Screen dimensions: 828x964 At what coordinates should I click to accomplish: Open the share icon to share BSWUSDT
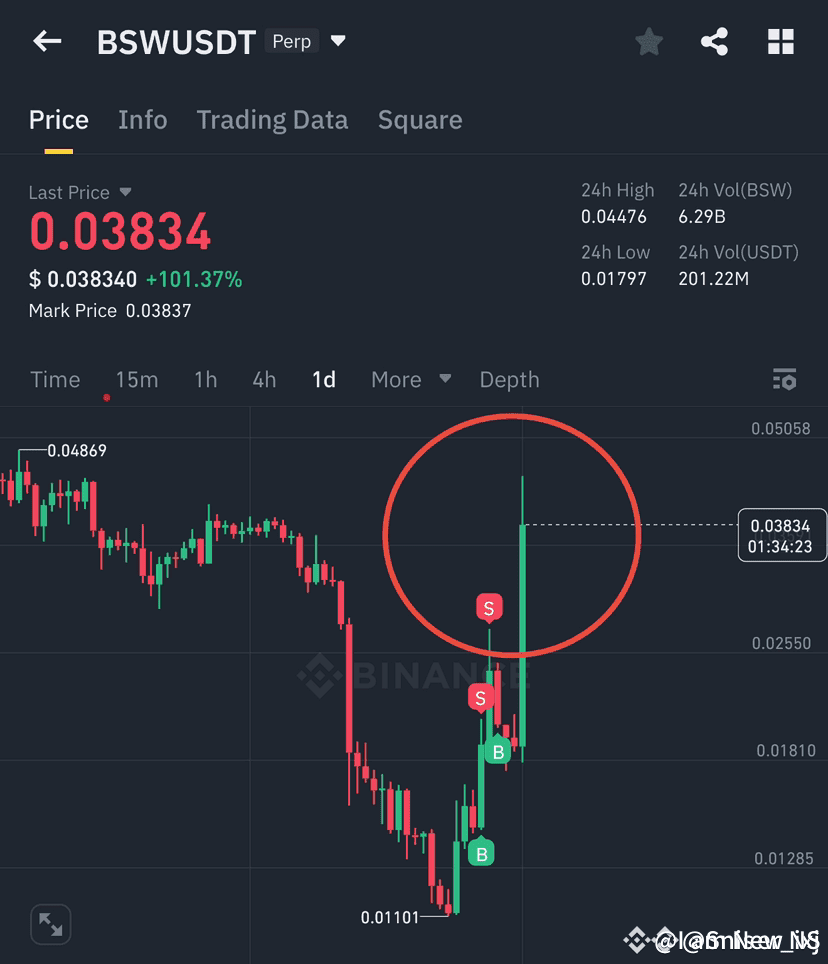[x=714, y=41]
